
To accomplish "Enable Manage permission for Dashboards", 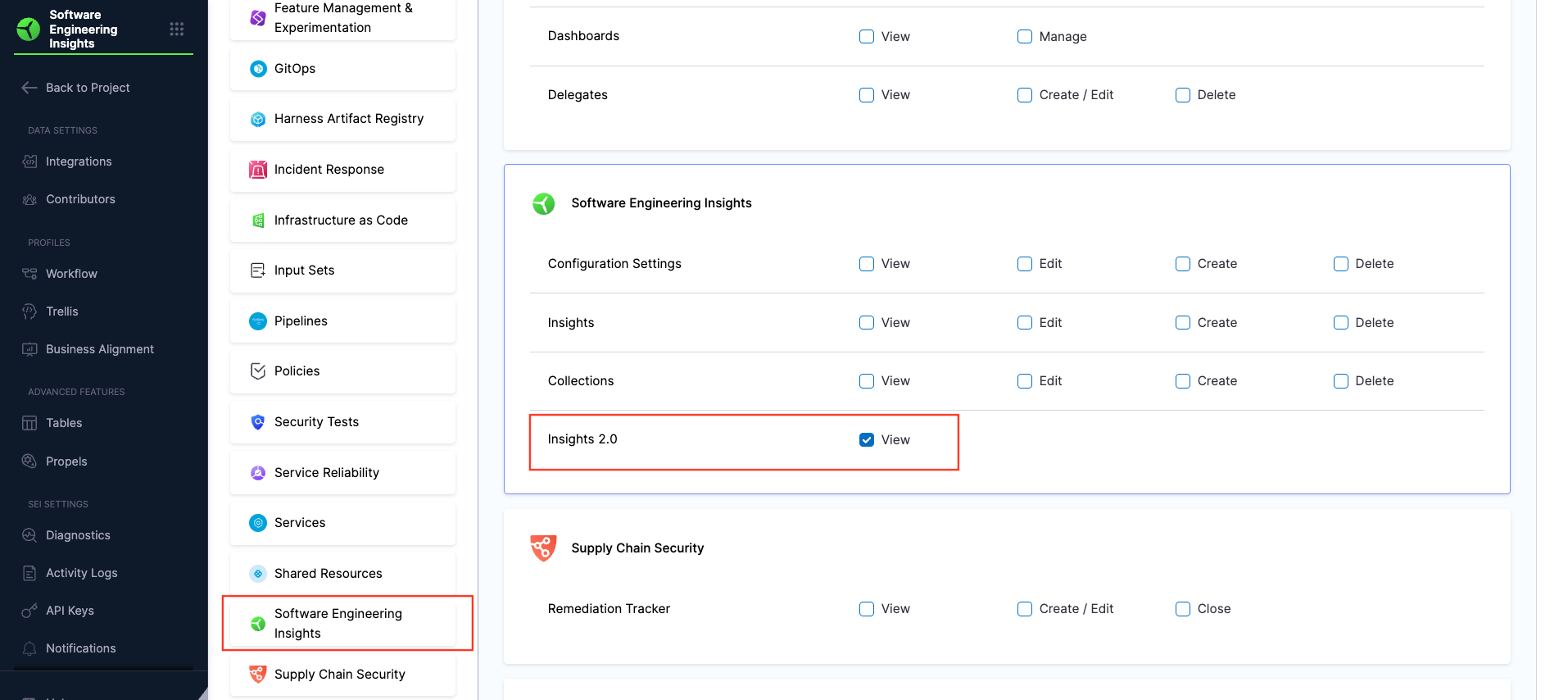I will (x=1024, y=37).
